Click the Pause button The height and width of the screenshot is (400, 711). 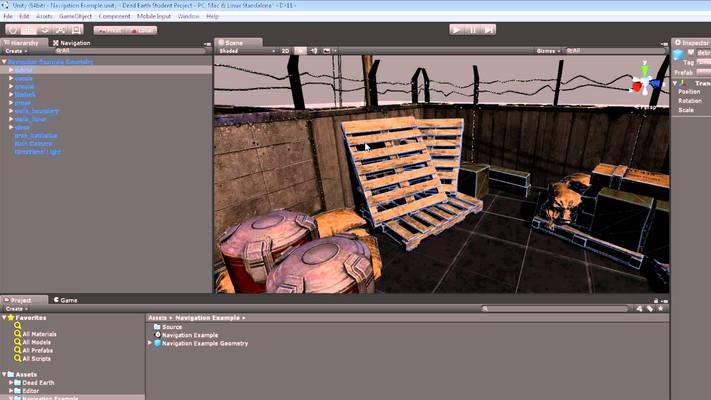472,29
